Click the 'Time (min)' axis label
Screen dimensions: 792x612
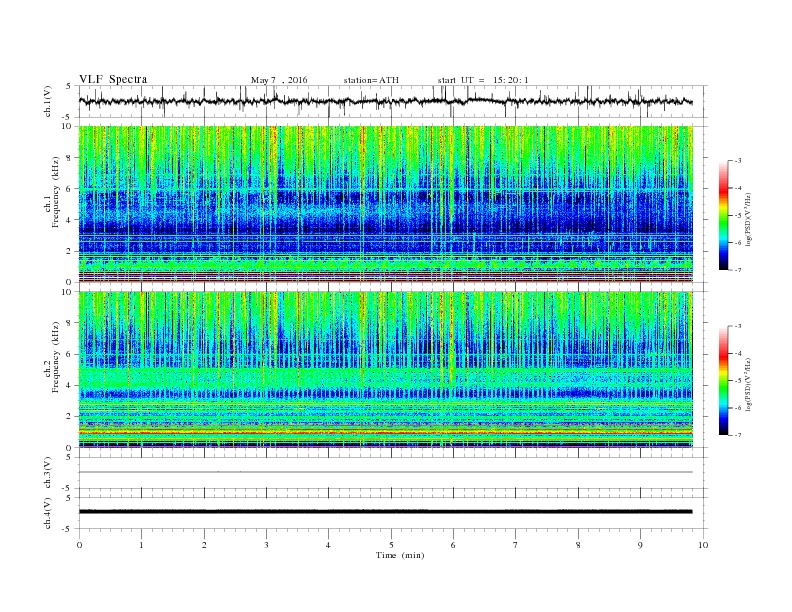coord(400,555)
